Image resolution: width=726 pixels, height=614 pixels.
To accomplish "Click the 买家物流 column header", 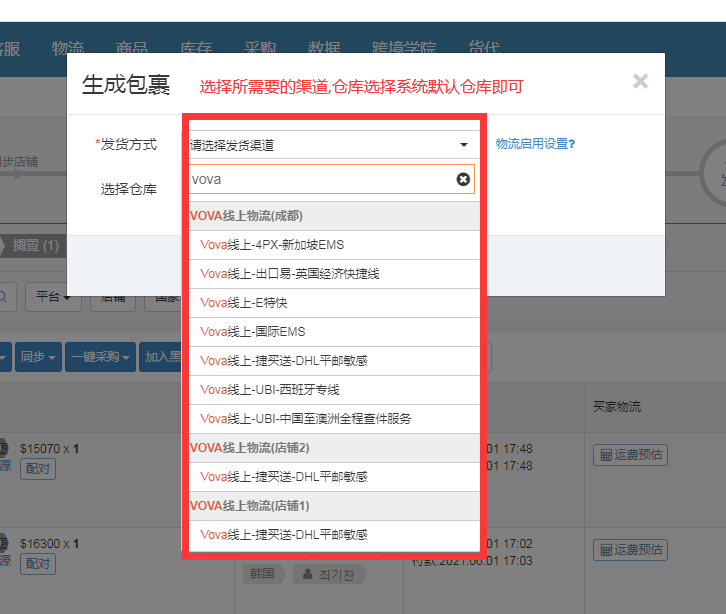I will [617, 407].
